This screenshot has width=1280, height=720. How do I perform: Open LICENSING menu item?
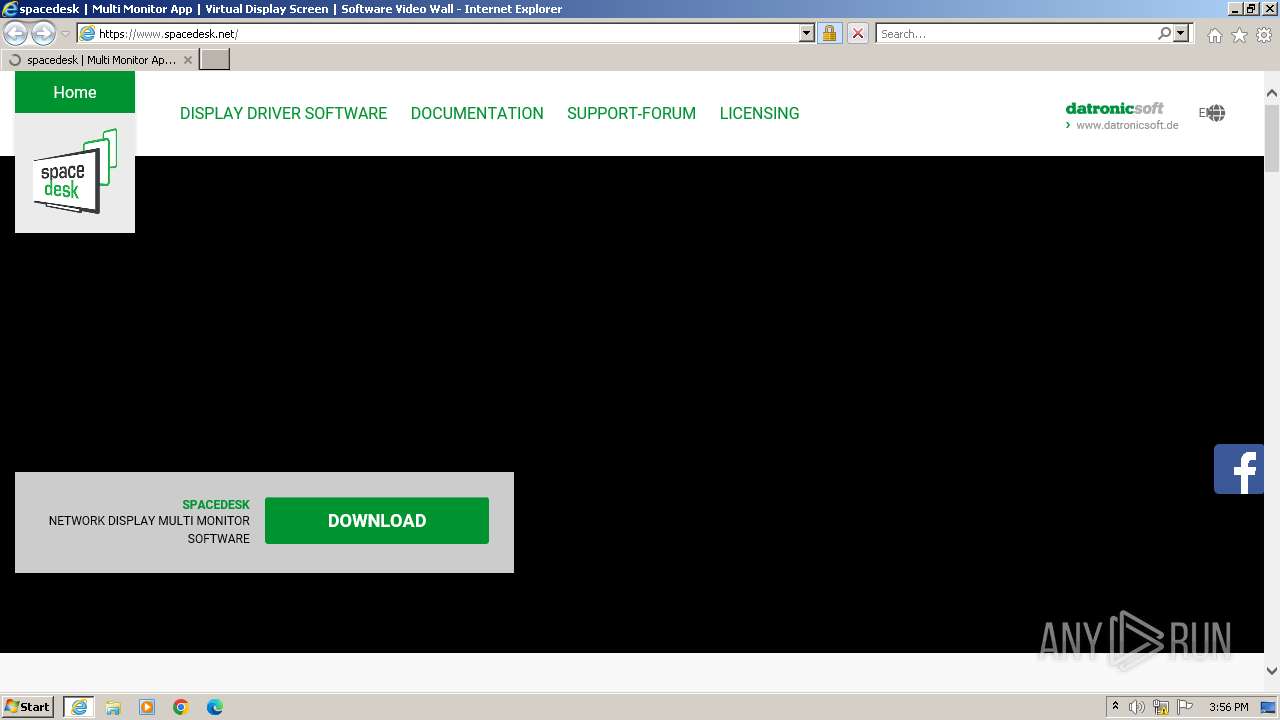(x=759, y=113)
